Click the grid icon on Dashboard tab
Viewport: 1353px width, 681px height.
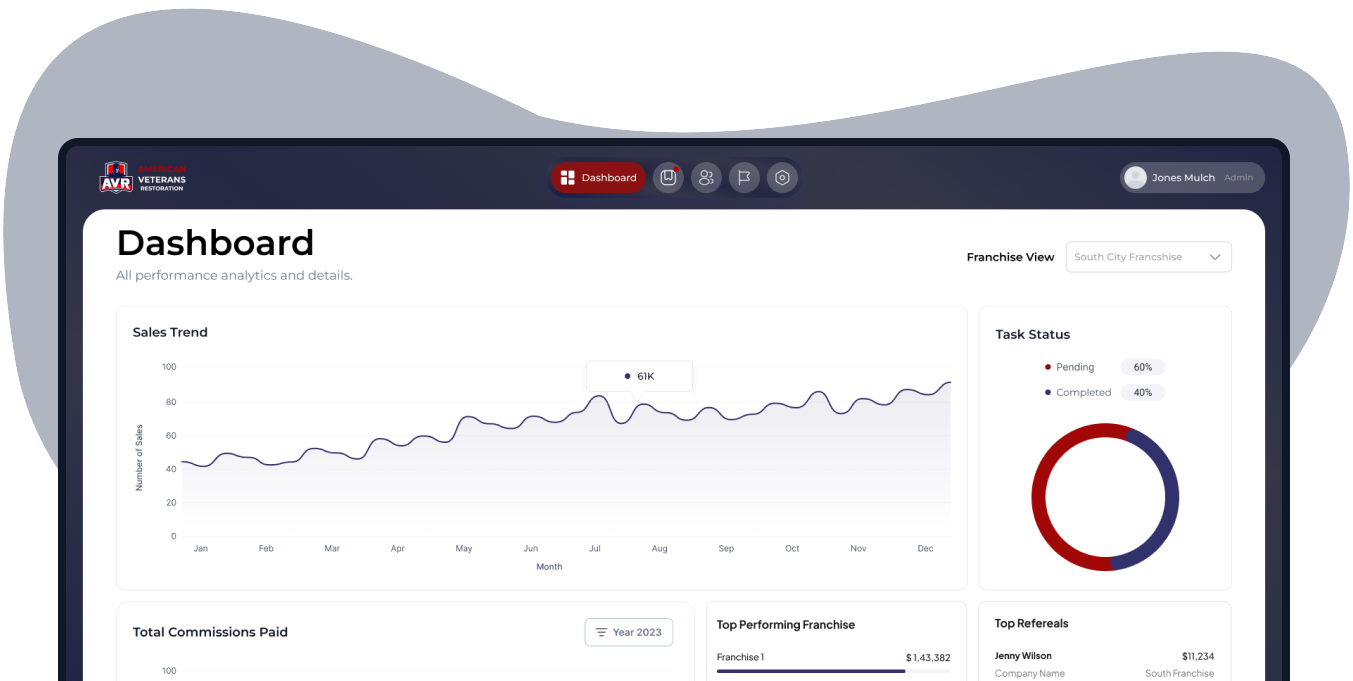pyautogui.click(x=567, y=178)
